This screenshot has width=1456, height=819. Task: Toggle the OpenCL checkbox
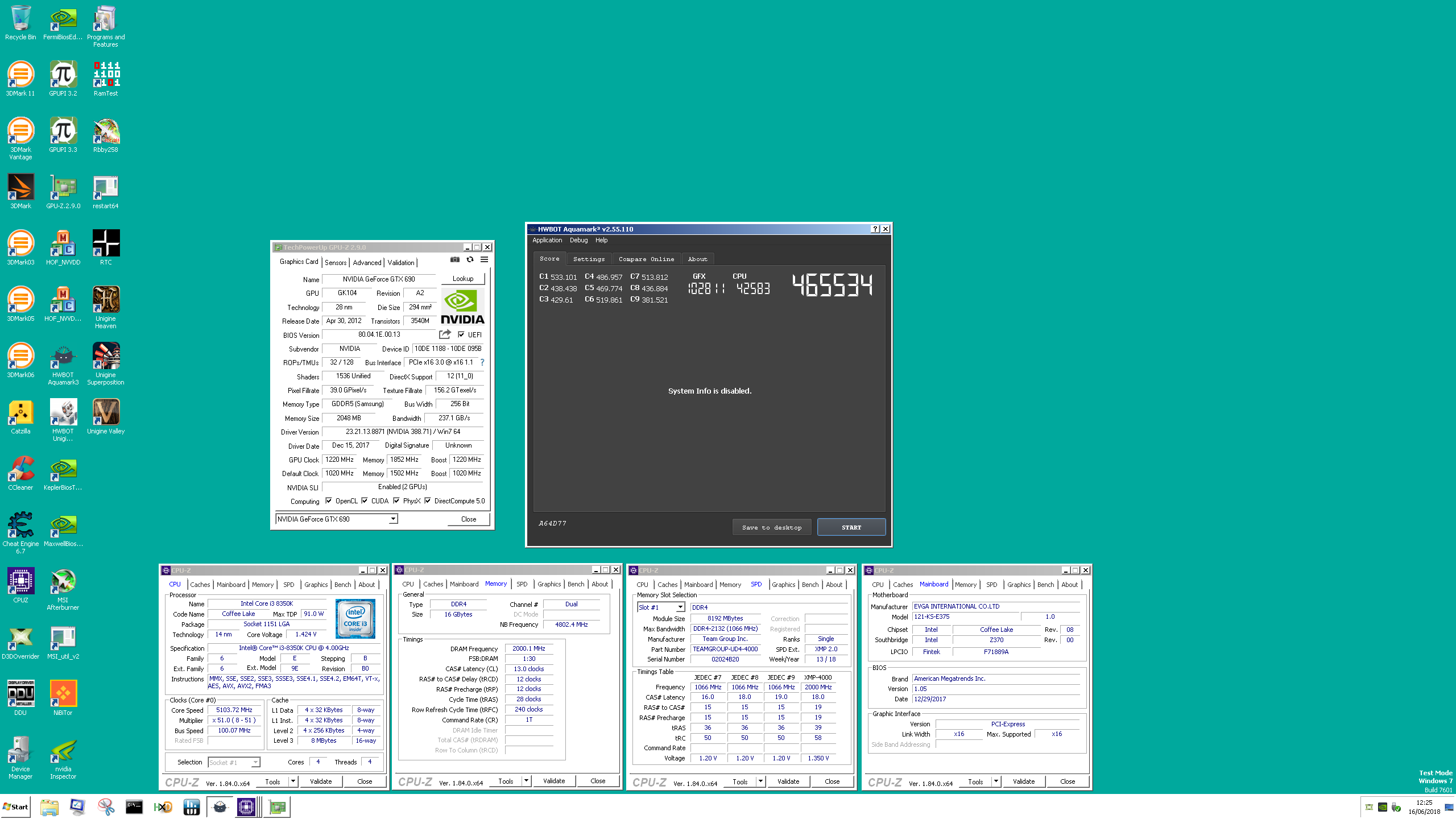point(329,501)
